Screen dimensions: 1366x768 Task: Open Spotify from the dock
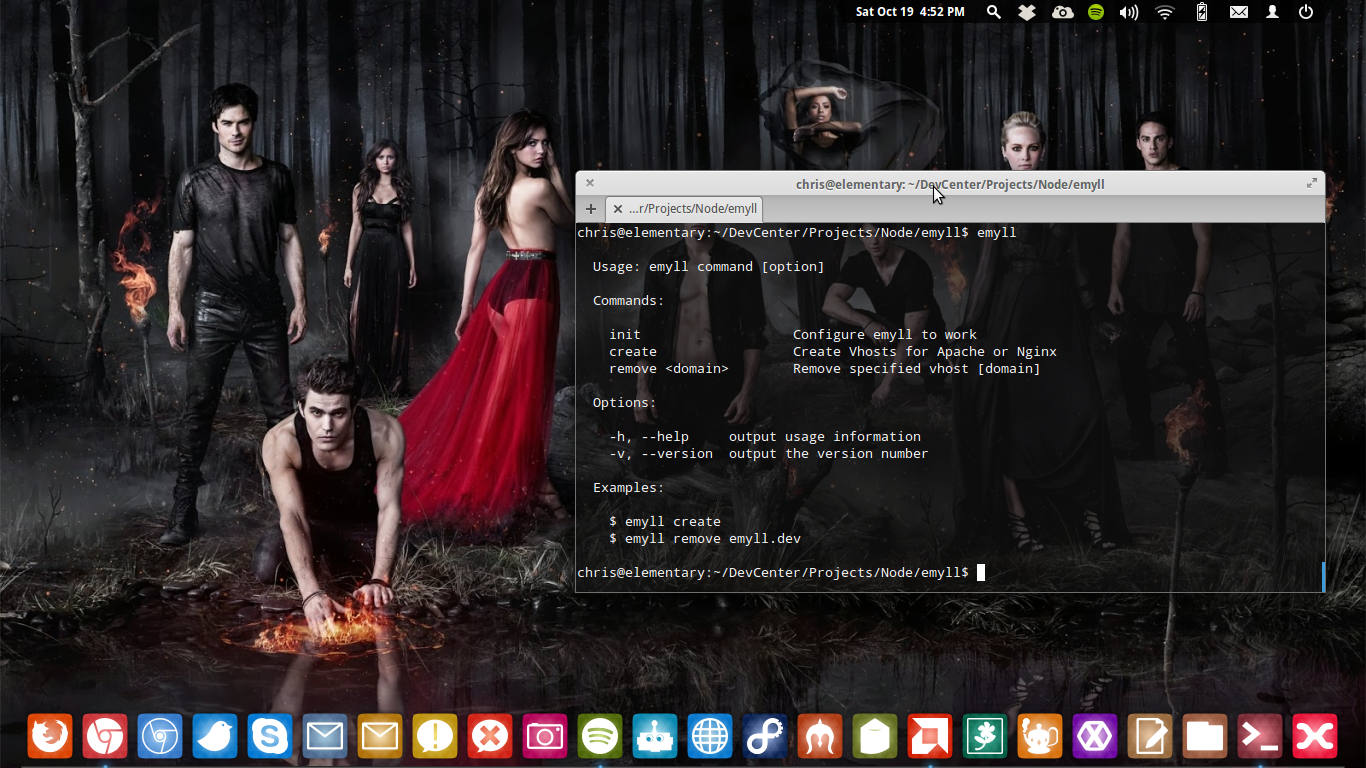600,737
